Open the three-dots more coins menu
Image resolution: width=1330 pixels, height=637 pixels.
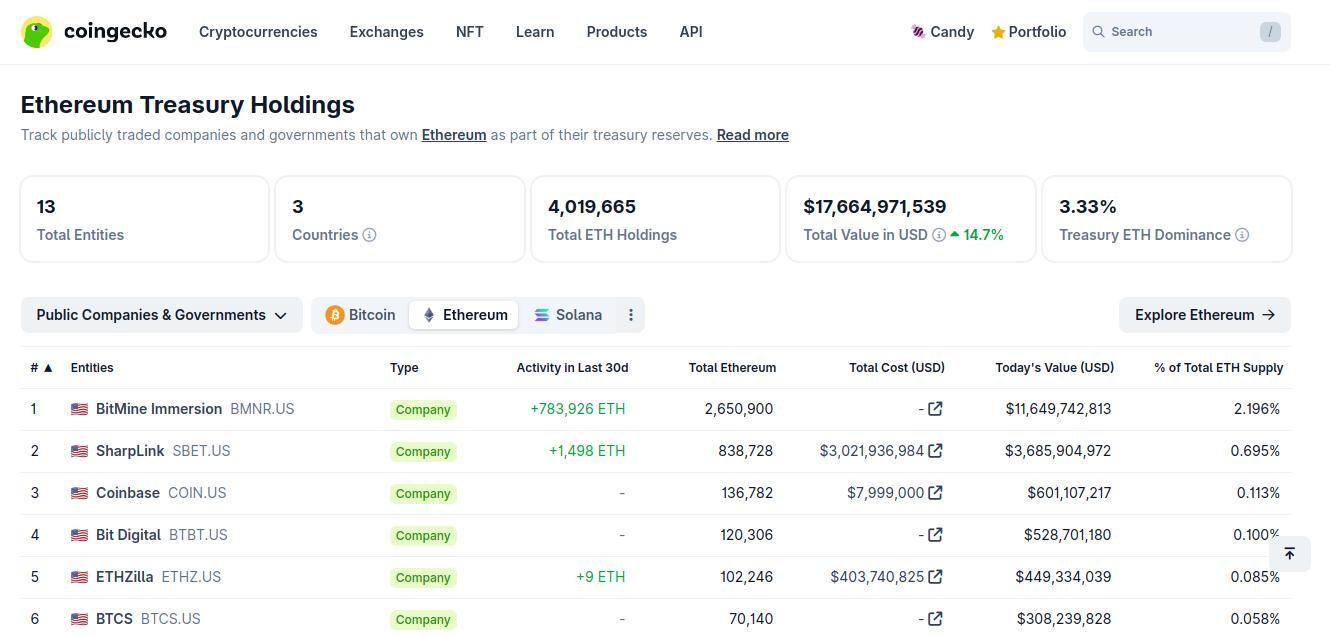click(x=631, y=315)
